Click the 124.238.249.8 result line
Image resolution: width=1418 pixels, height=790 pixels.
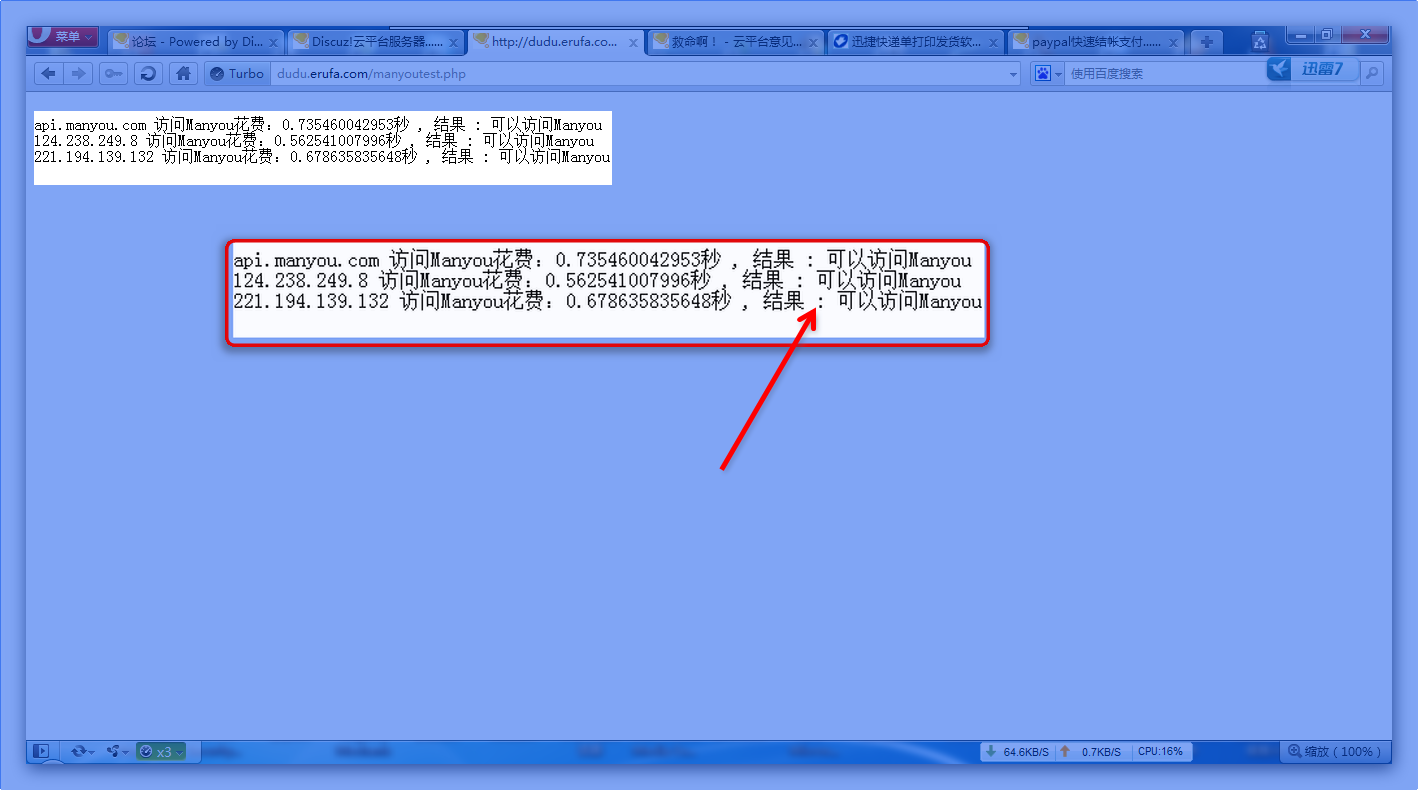click(x=314, y=141)
